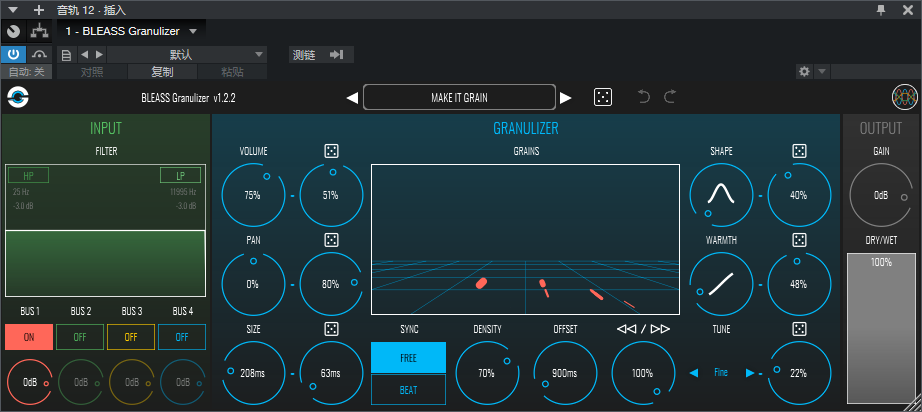
Task: Step tune mode right from Fine
Action: point(750,373)
